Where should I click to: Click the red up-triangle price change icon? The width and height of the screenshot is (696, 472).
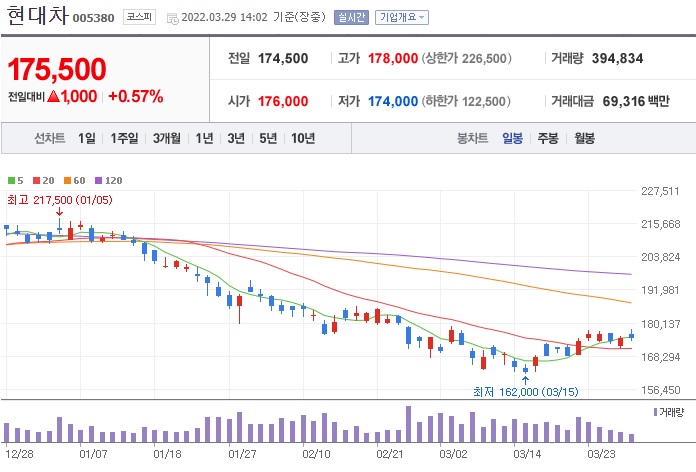53,96
